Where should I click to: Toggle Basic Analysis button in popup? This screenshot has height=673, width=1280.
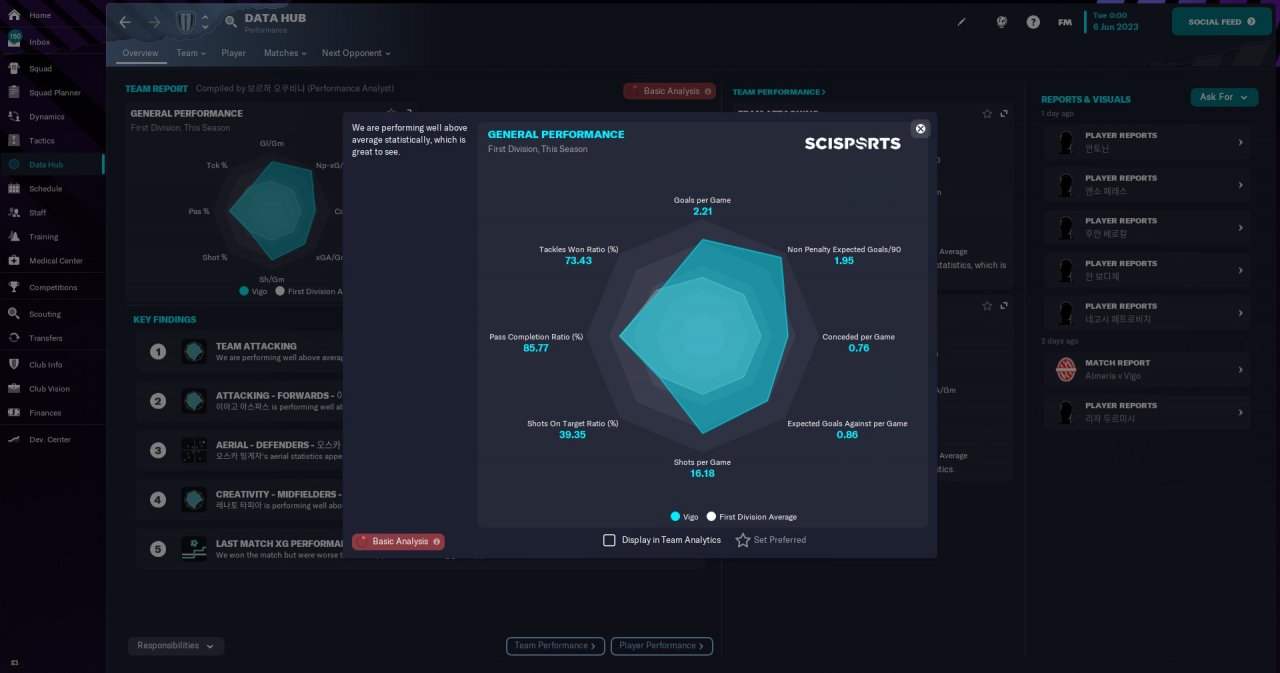[x=398, y=541]
